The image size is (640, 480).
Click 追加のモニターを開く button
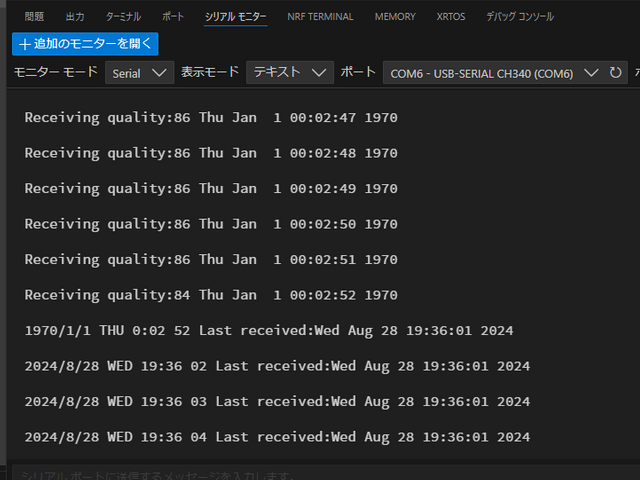pos(85,44)
